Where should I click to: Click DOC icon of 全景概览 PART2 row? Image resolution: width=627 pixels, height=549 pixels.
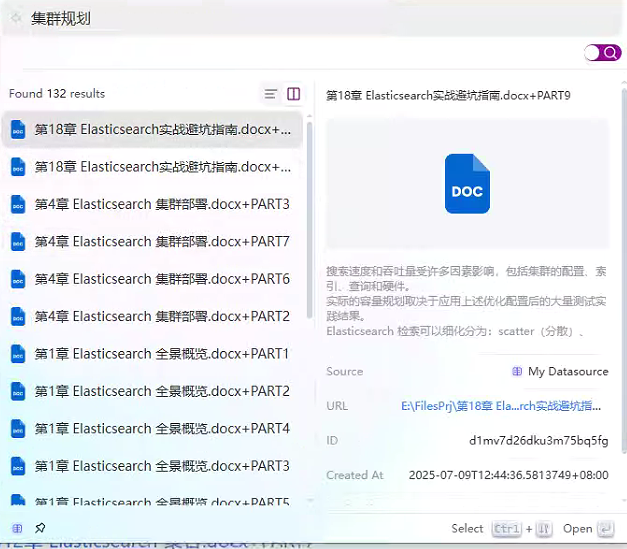point(18,391)
